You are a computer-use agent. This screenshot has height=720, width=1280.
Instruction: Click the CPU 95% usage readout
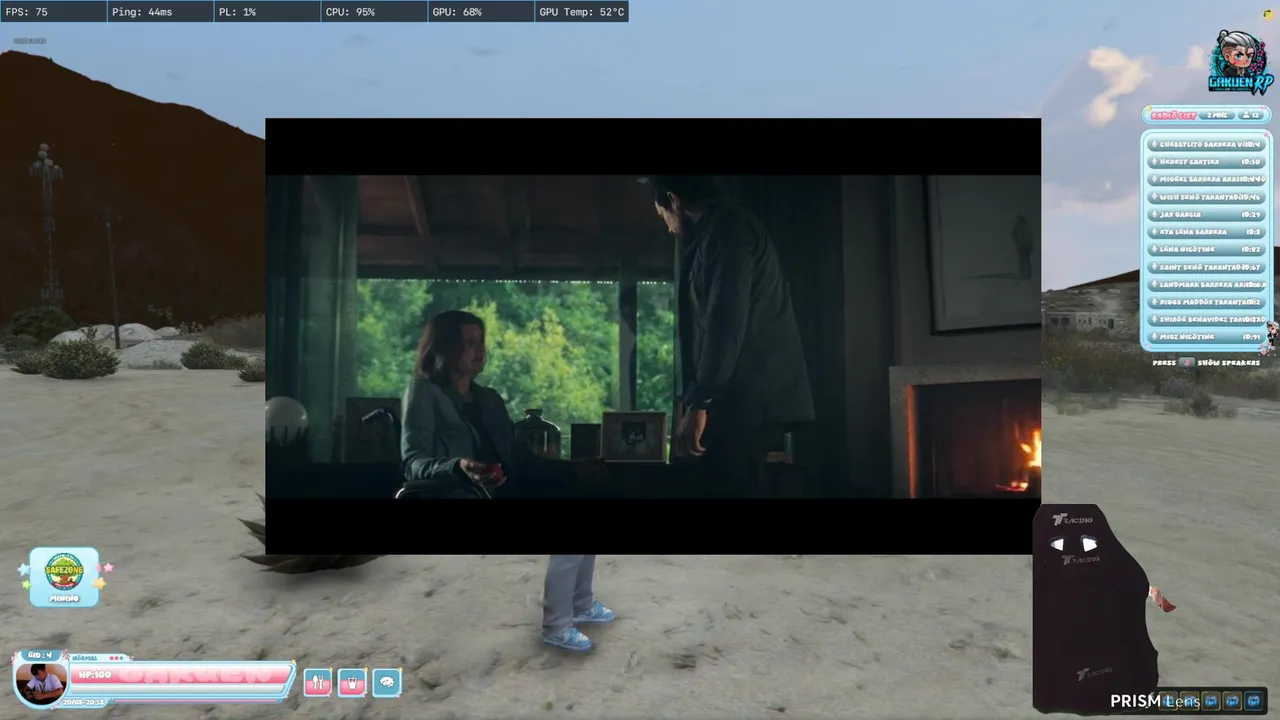coord(373,12)
